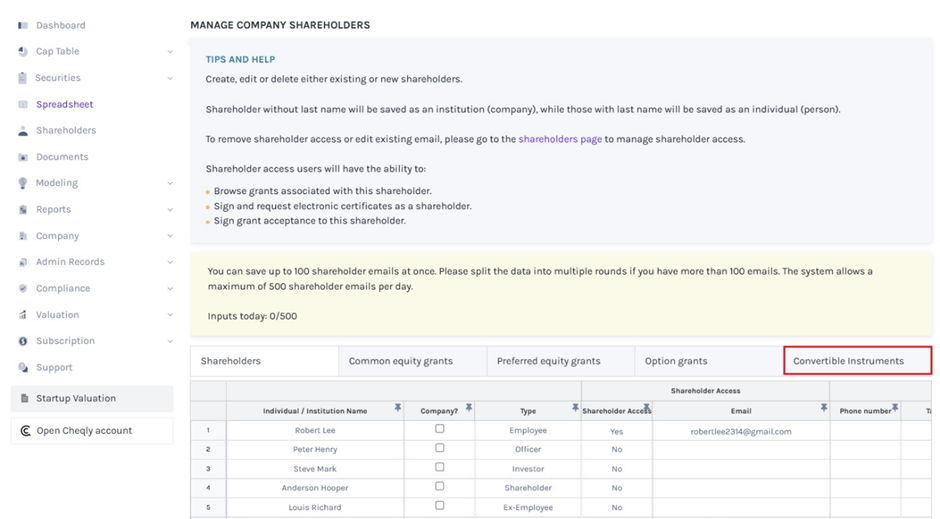The image size is (940, 519).
Task: Expand the Valuation section chevron
Action: coord(170,315)
